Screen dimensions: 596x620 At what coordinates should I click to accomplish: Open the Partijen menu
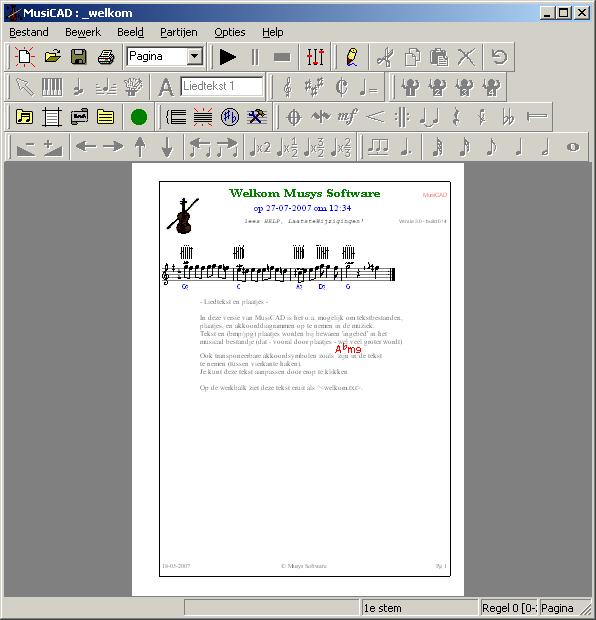click(x=178, y=32)
